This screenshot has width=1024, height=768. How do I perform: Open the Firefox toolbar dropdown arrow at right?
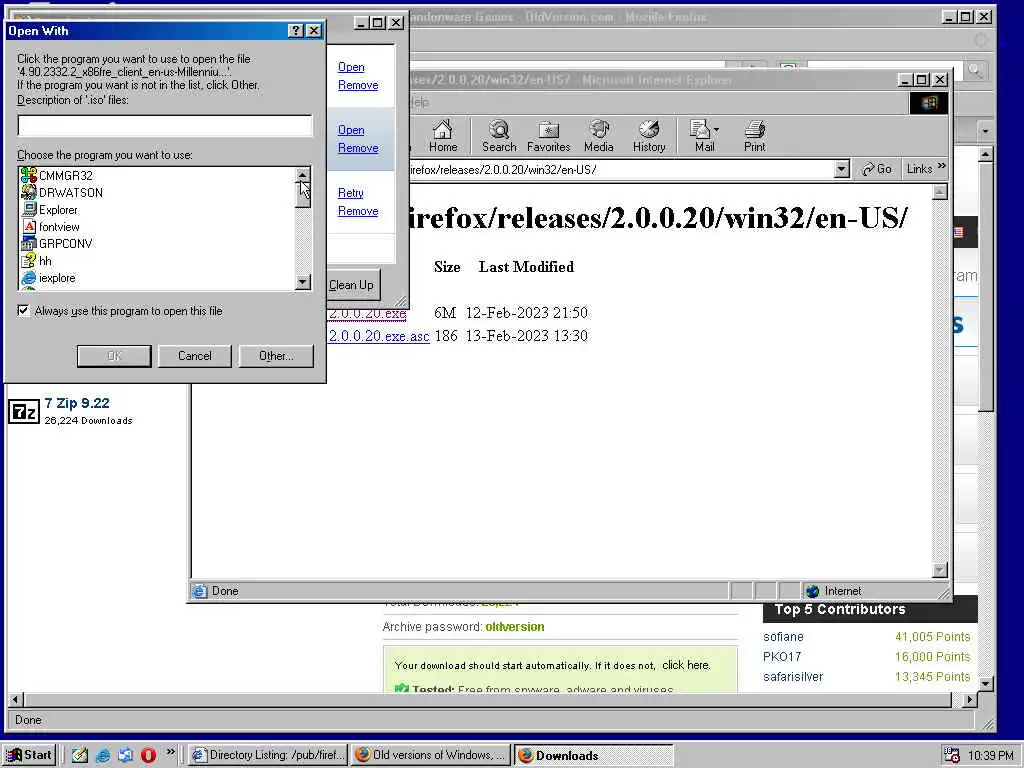[x=985, y=131]
